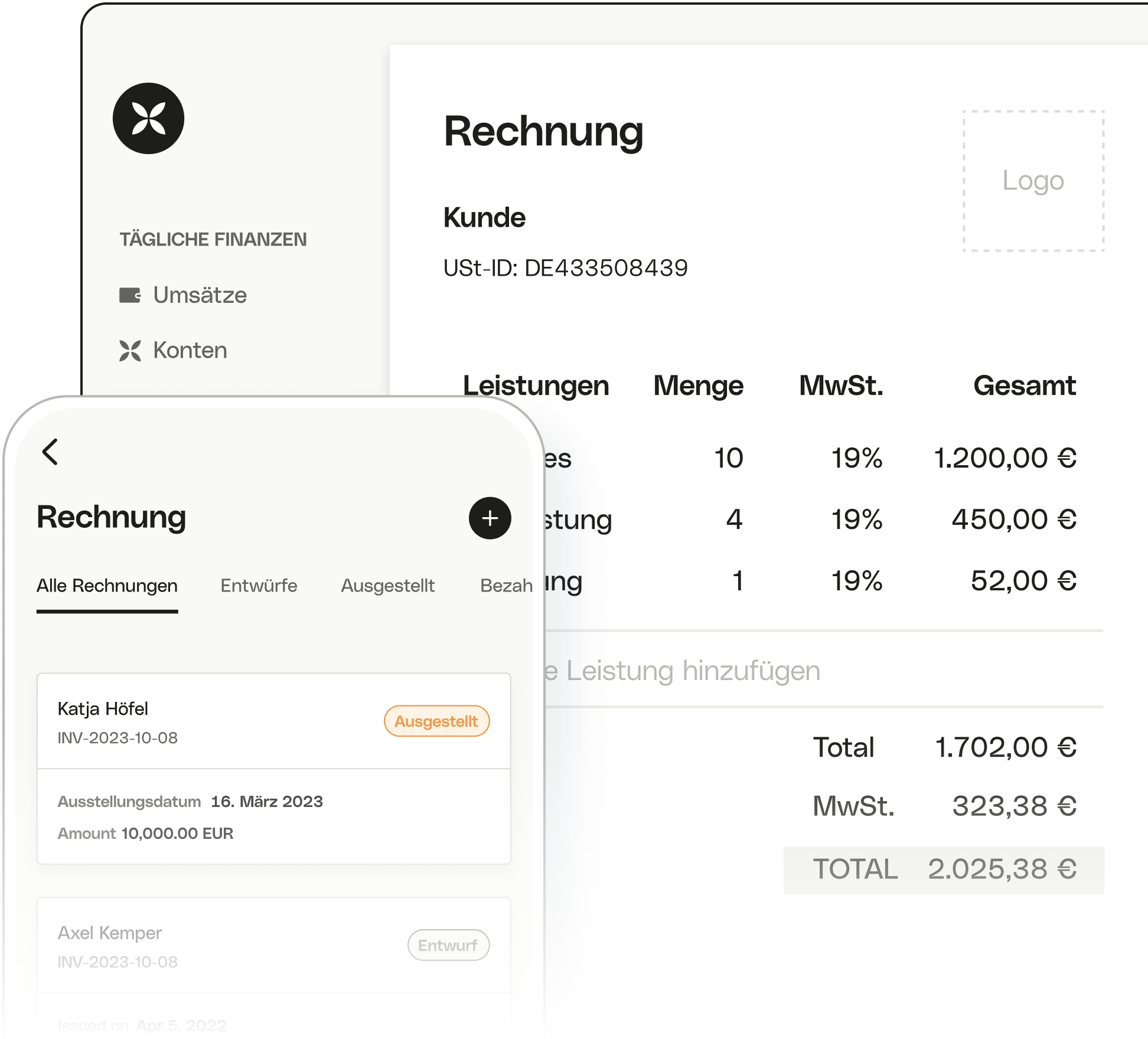Click the Entwurf status badge
This screenshot has width=1148, height=1039.
click(448, 945)
